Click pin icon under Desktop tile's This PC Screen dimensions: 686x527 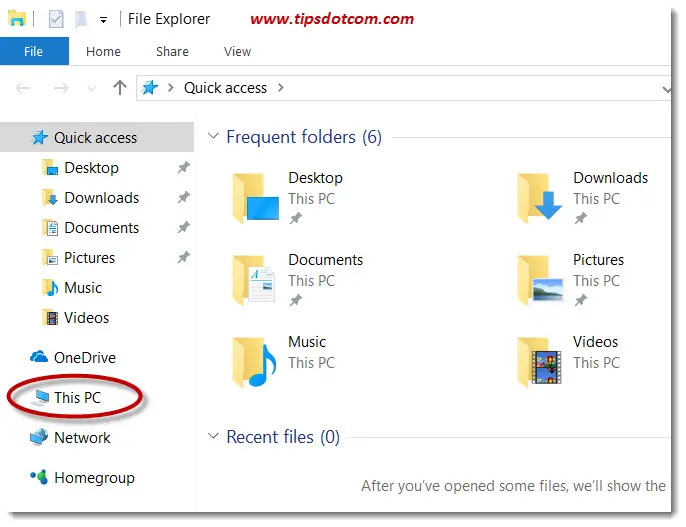[x=296, y=218]
